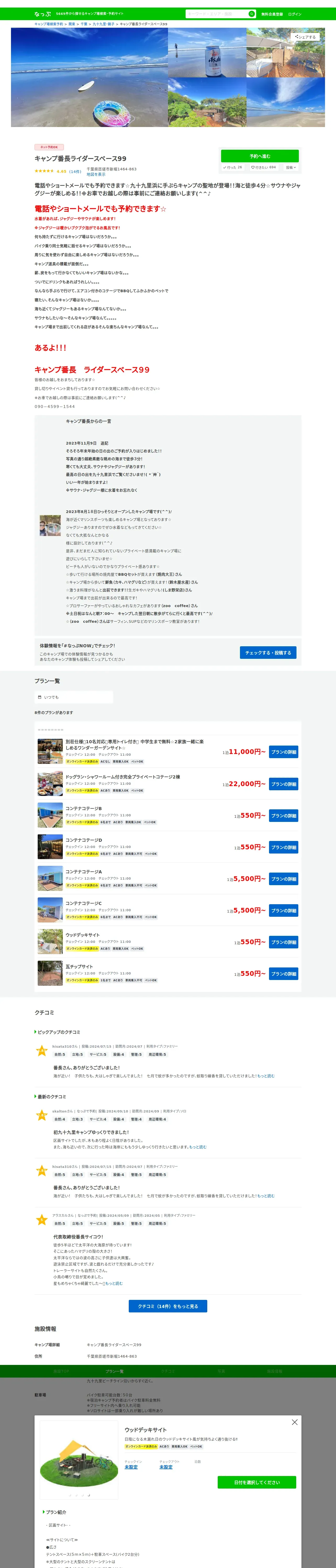Click the 瓦チップサイト plan thumbnail
The height and width of the screenshot is (1568, 336).
coord(50,973)
